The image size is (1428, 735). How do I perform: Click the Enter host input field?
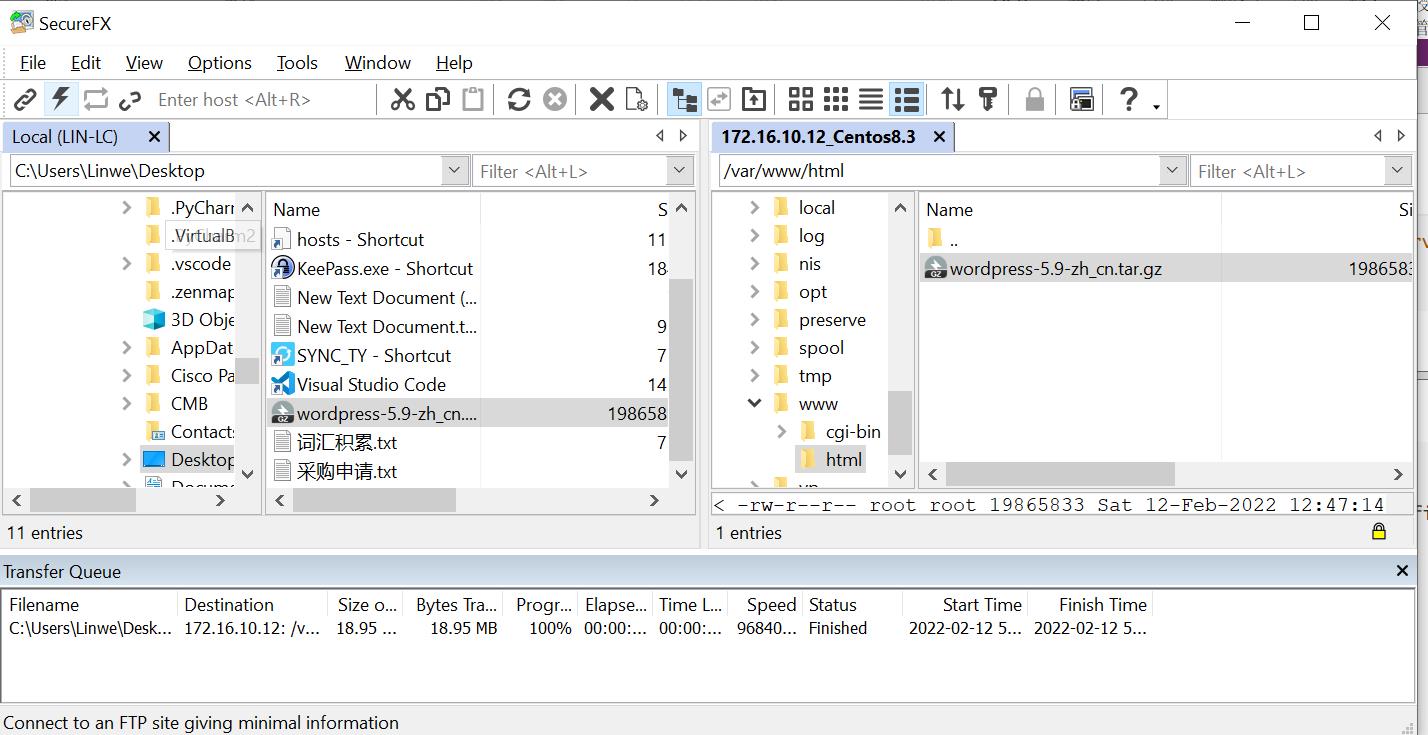262,99
